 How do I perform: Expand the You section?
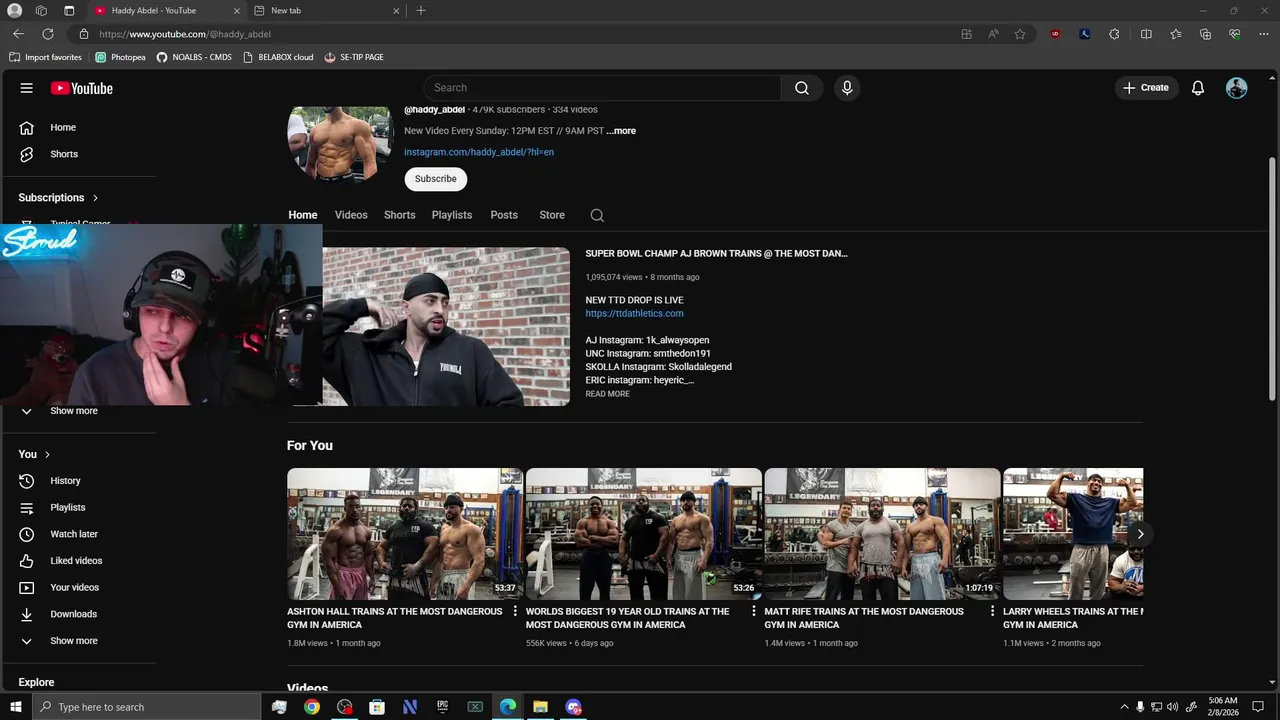coord(34,454)
